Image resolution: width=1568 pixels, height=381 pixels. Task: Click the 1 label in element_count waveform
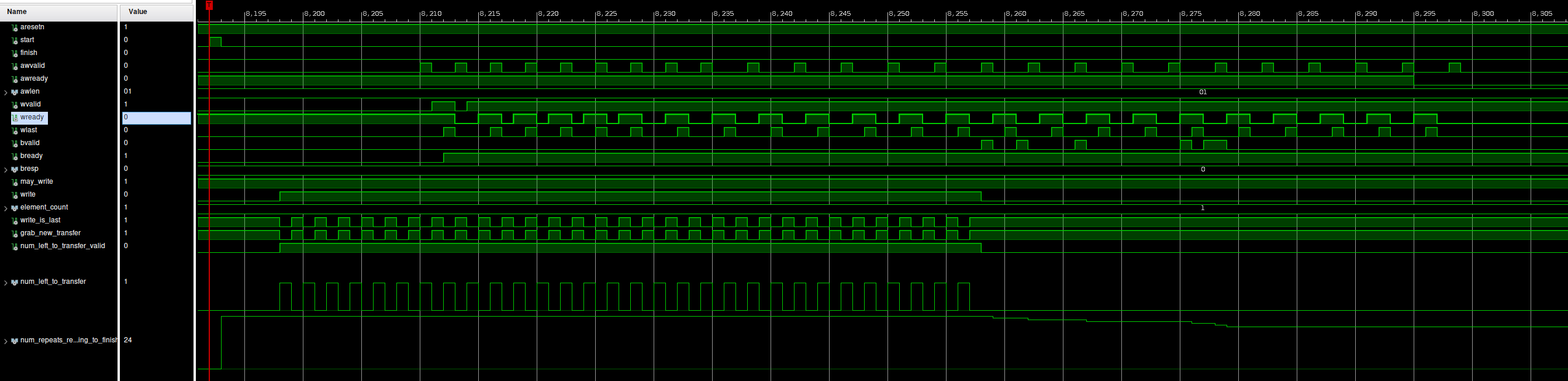click(1203, 208)
